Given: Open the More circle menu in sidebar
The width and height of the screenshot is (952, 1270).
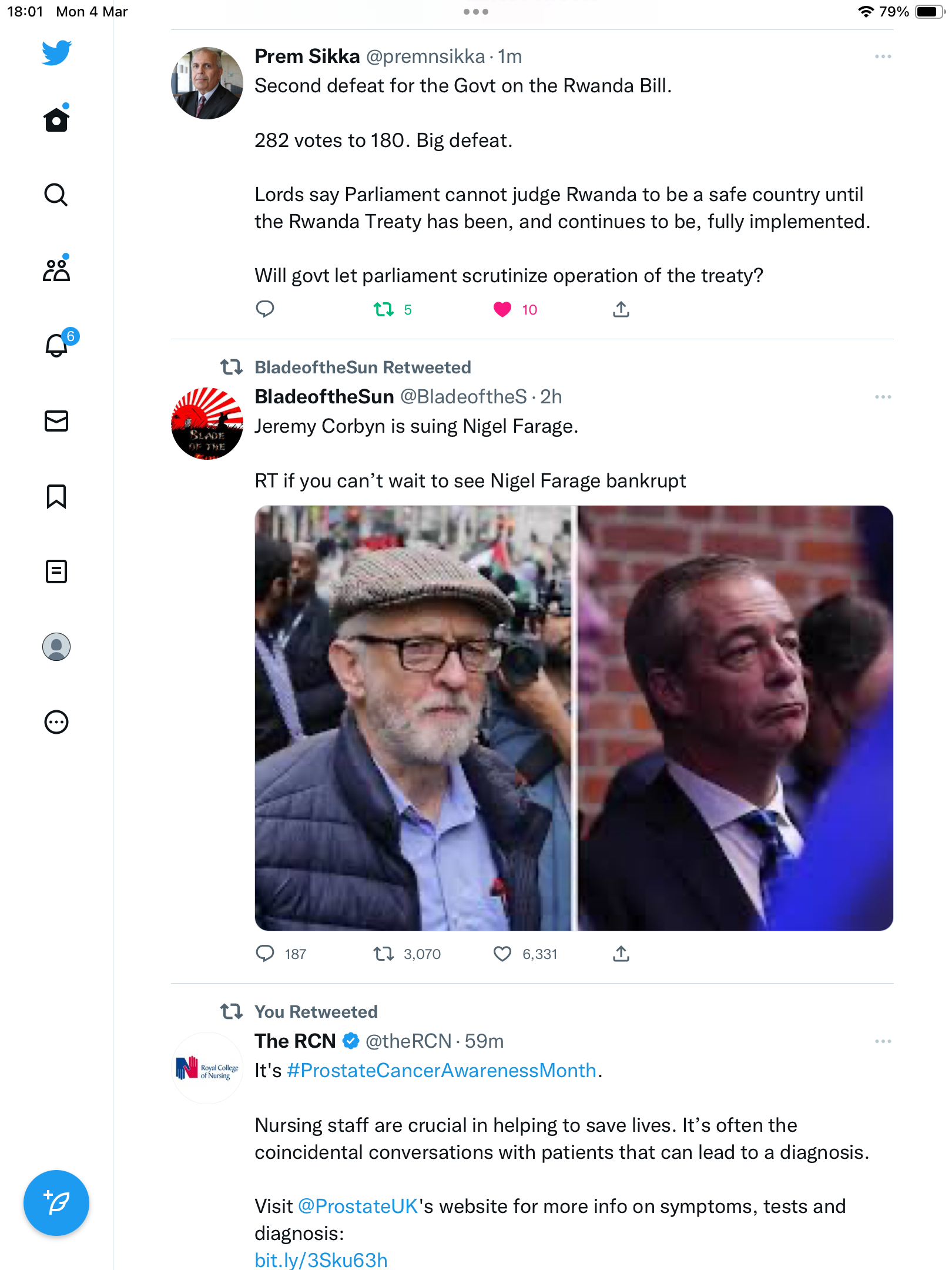Looking at the screenshot, I should [x=56, y=722].
